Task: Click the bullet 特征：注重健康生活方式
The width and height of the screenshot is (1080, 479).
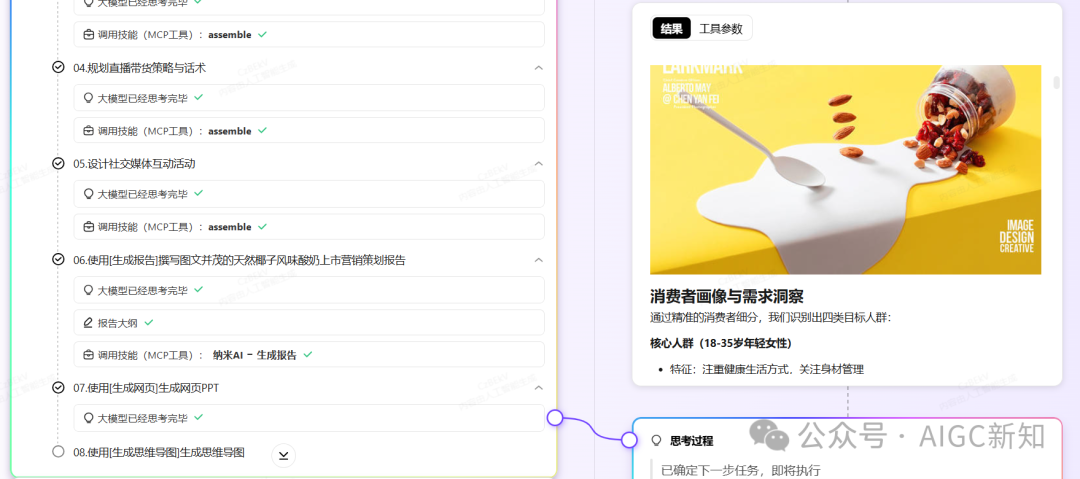Action: [767, 369]
